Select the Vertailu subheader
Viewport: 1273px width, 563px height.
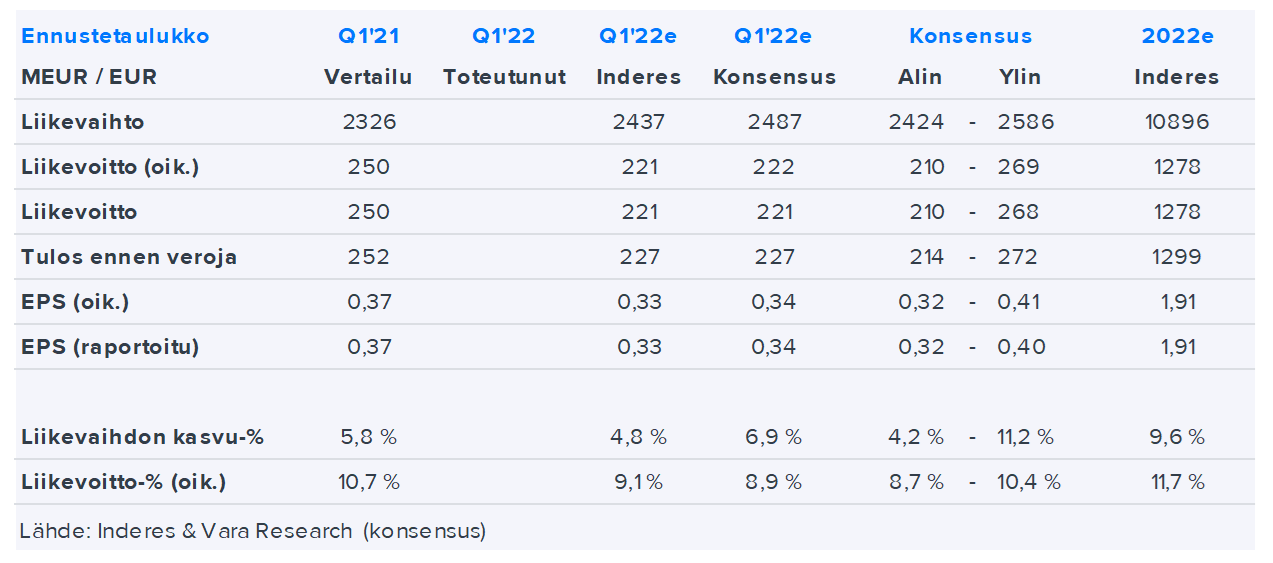tap(368, 77)
